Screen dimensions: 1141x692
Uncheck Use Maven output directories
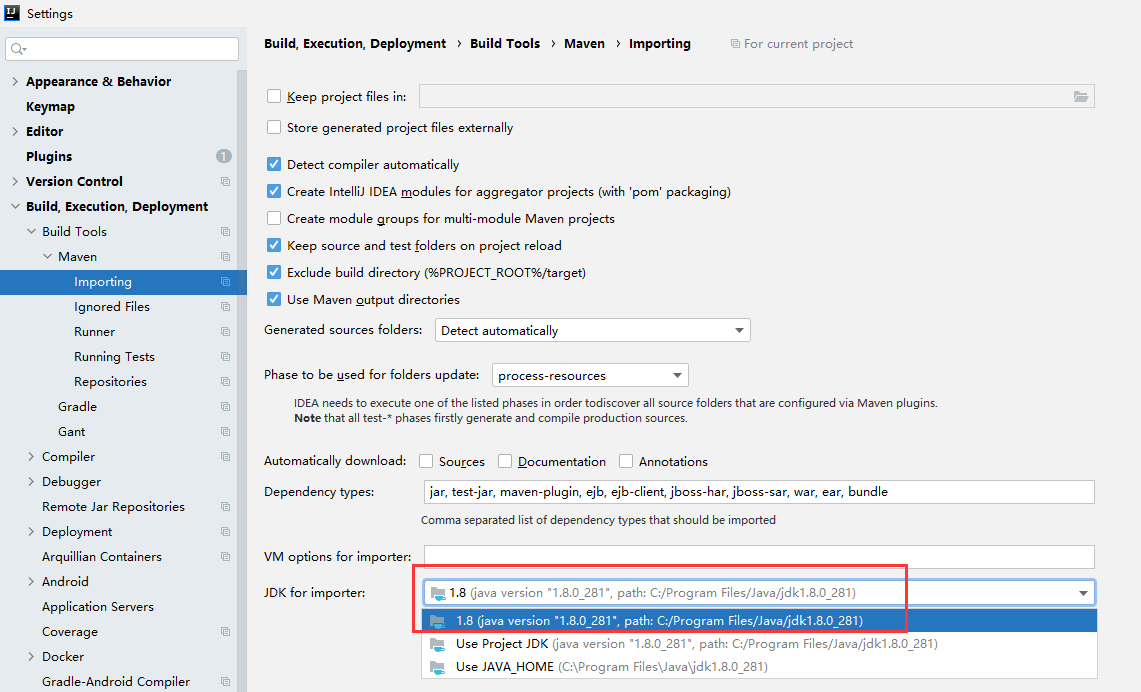274,299
